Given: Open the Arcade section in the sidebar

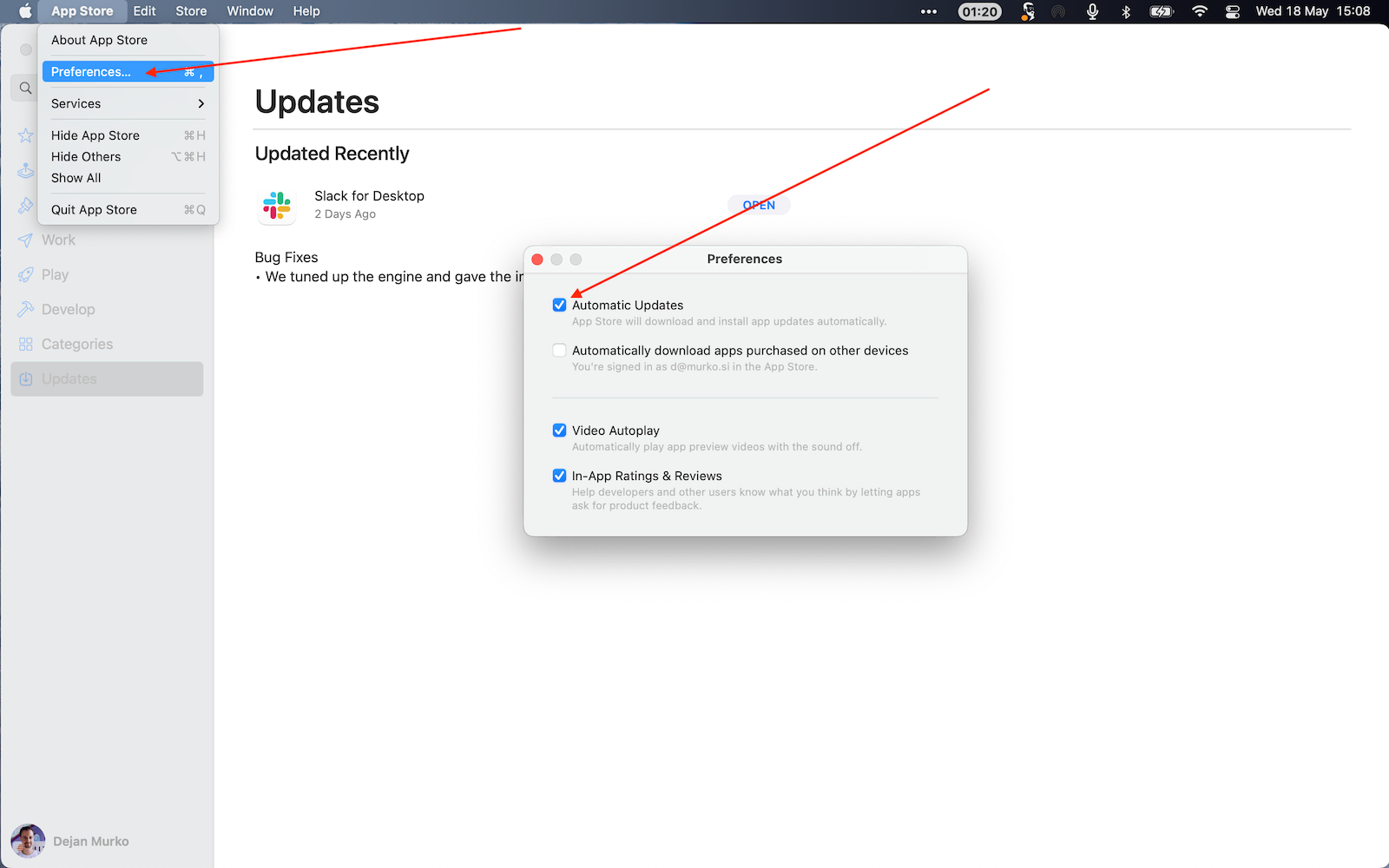Looking at the screenshot, I should [25, 170].
